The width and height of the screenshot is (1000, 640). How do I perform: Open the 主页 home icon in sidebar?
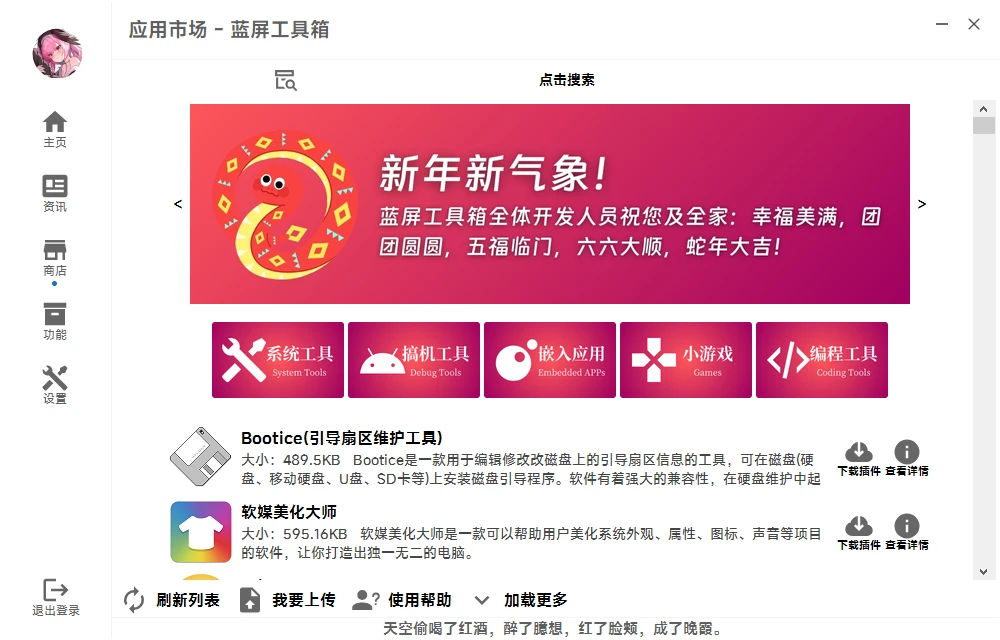coord(55,129)
